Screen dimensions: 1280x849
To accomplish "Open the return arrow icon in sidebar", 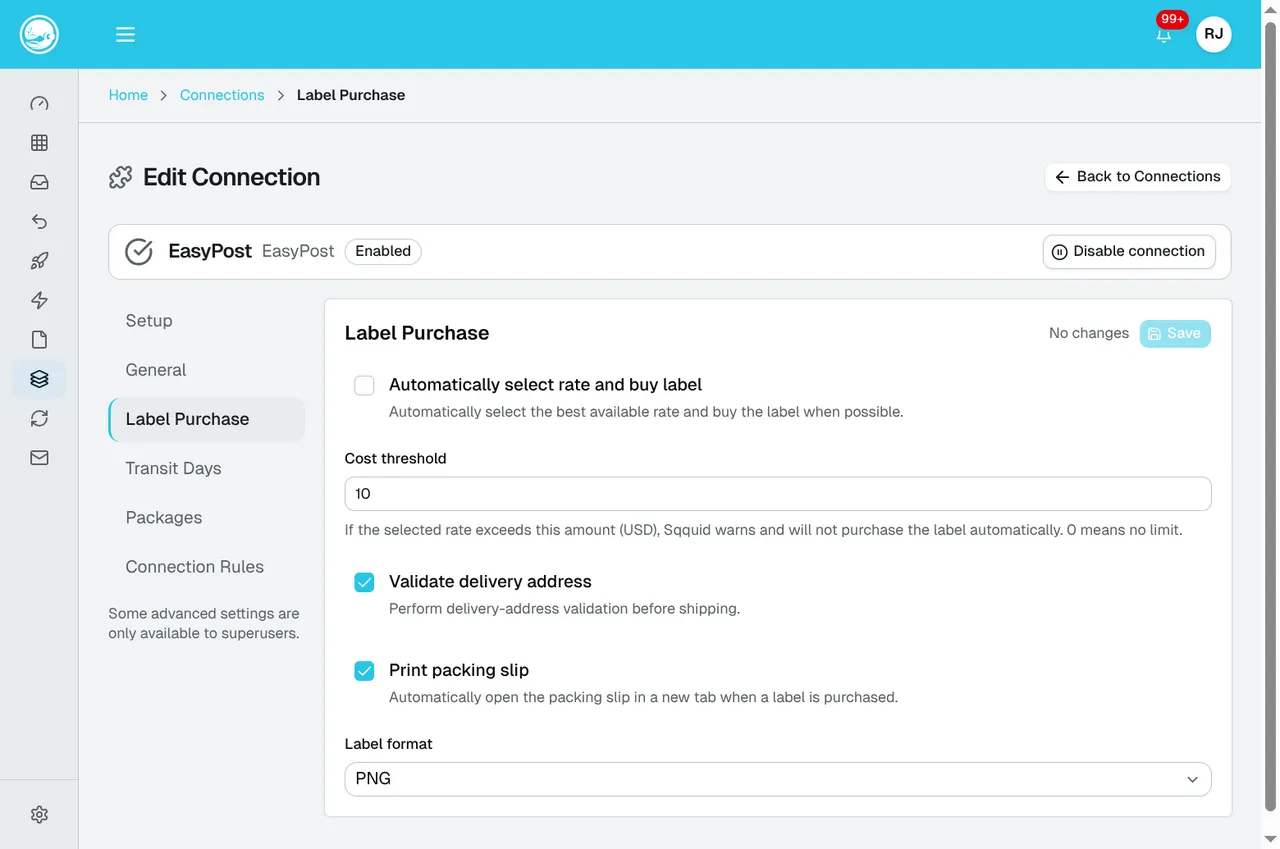I will coord(39,222).
